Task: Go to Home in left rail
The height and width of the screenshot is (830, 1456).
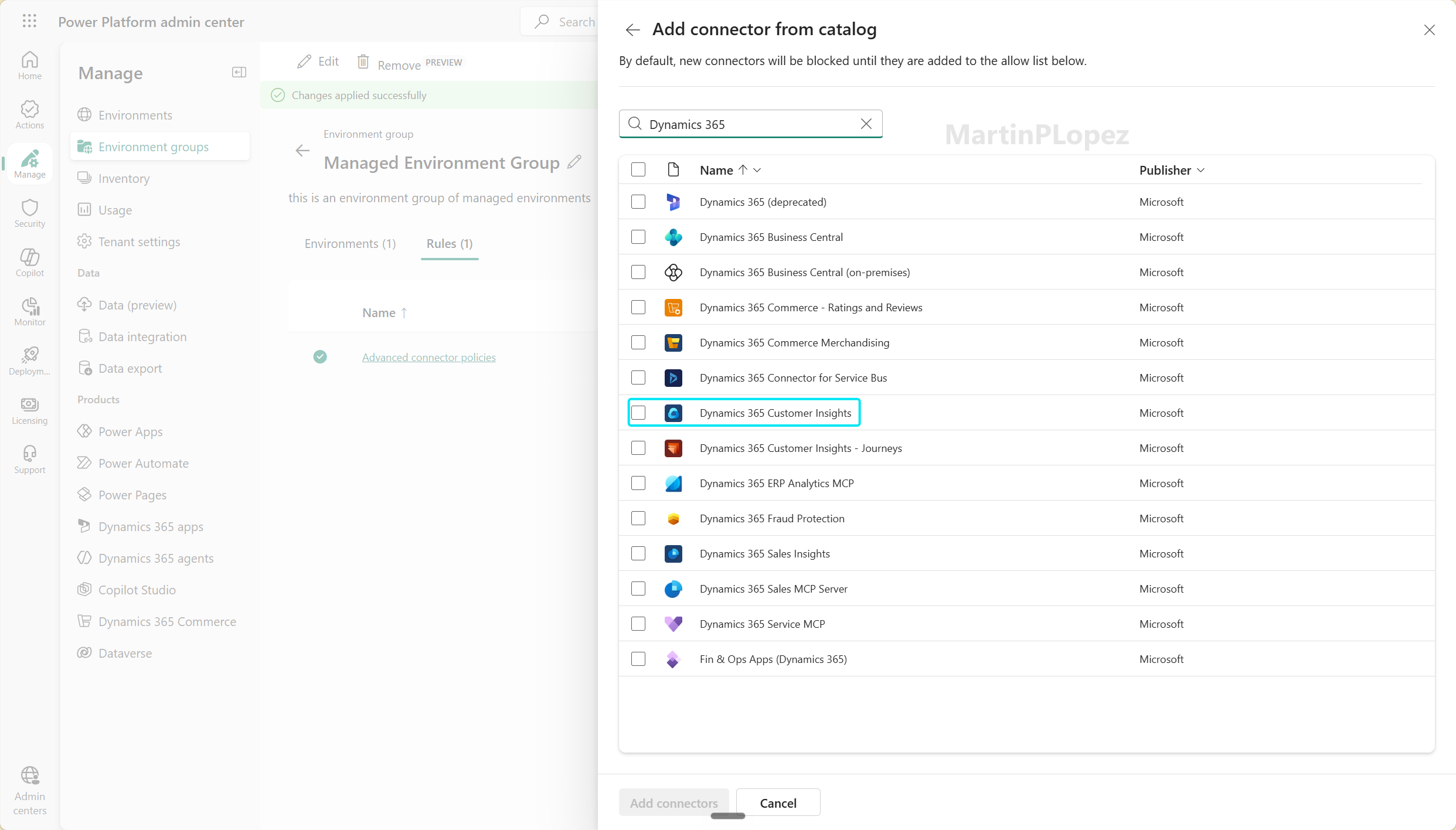Action: point(29,65)
